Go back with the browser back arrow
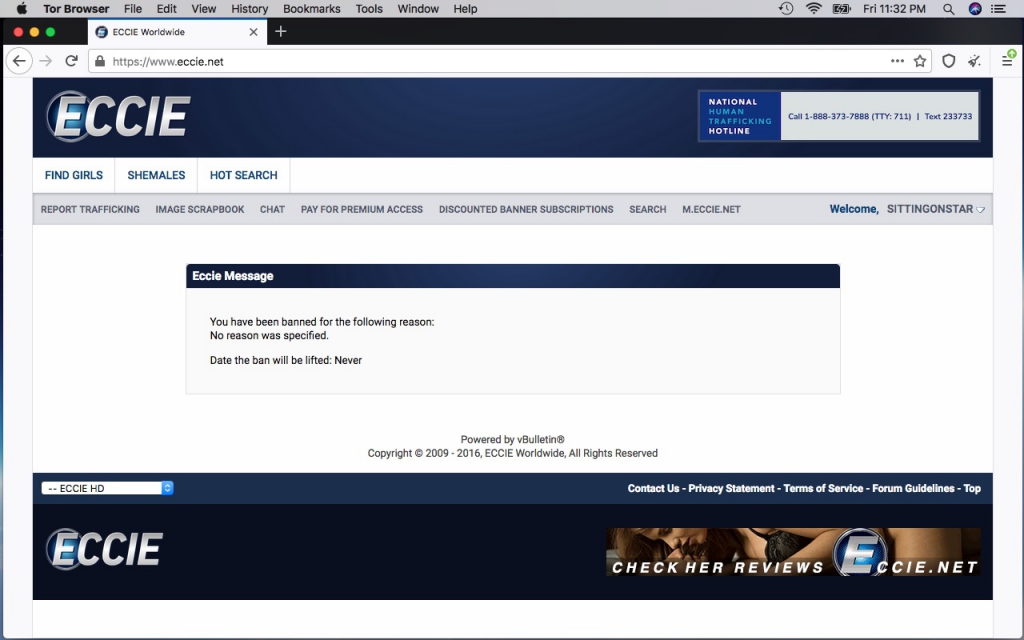The width and height of the screenshot is (1024, 640). coord(19,61)
